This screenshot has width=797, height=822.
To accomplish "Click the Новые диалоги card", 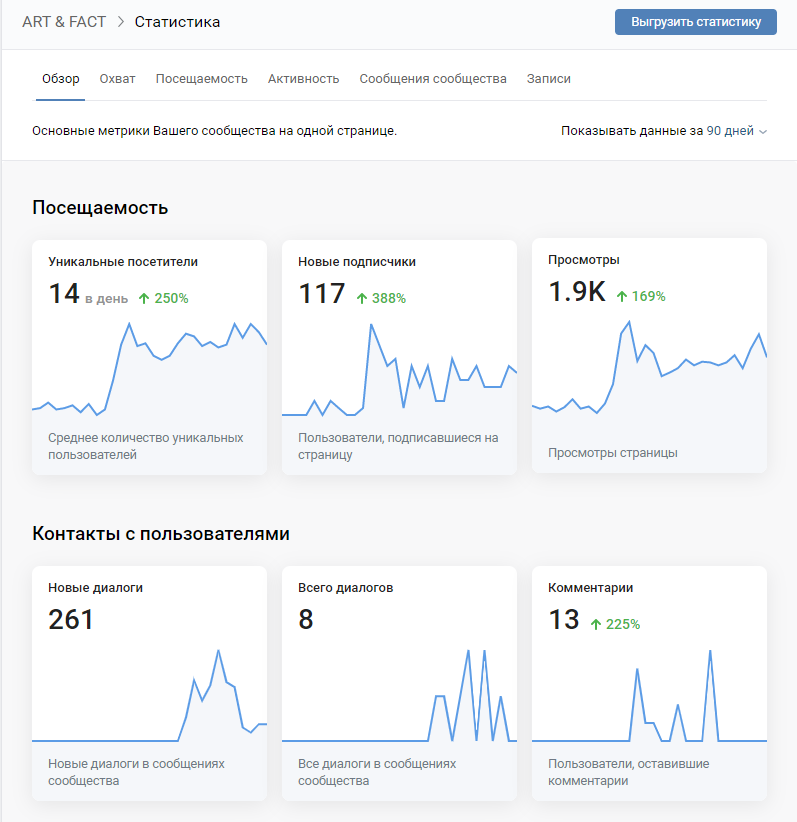I will click(x=149, y=683).
